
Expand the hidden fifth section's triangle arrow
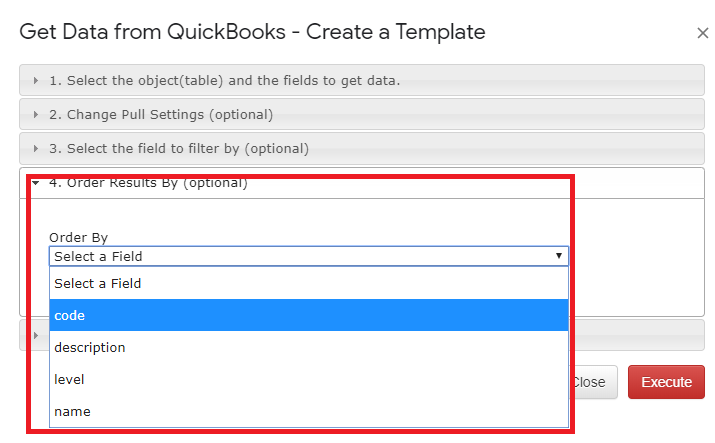pyautogui.click(x=36, y=335)
